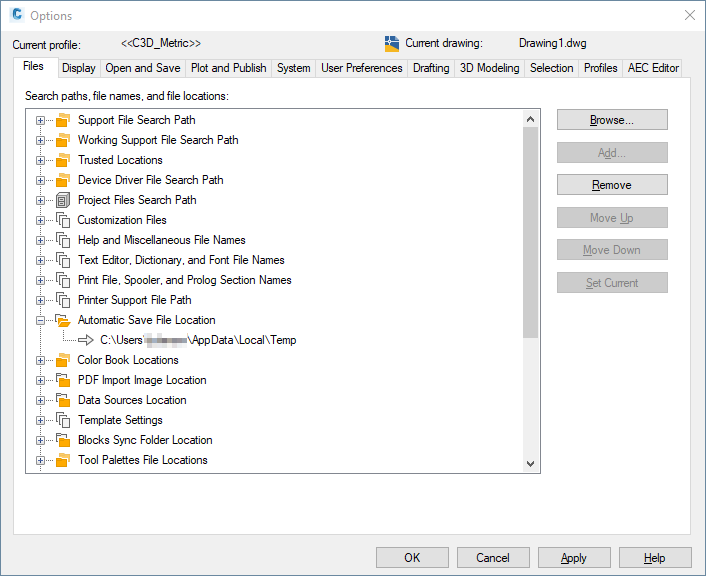Expand the Template Settings node
706x576 pixels.
tap(41, 421)
